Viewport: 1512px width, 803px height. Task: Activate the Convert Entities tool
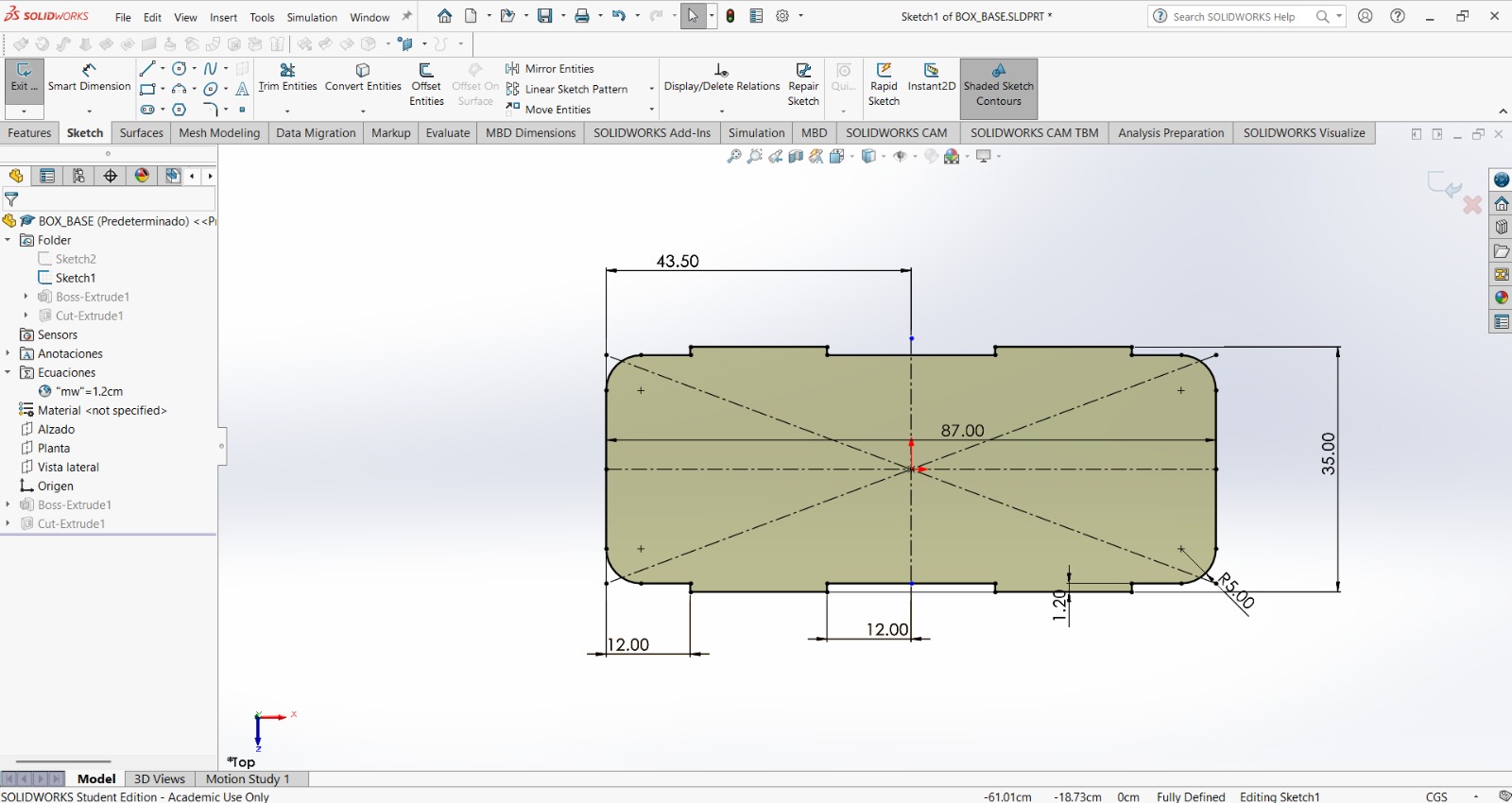tap(363, 77)
